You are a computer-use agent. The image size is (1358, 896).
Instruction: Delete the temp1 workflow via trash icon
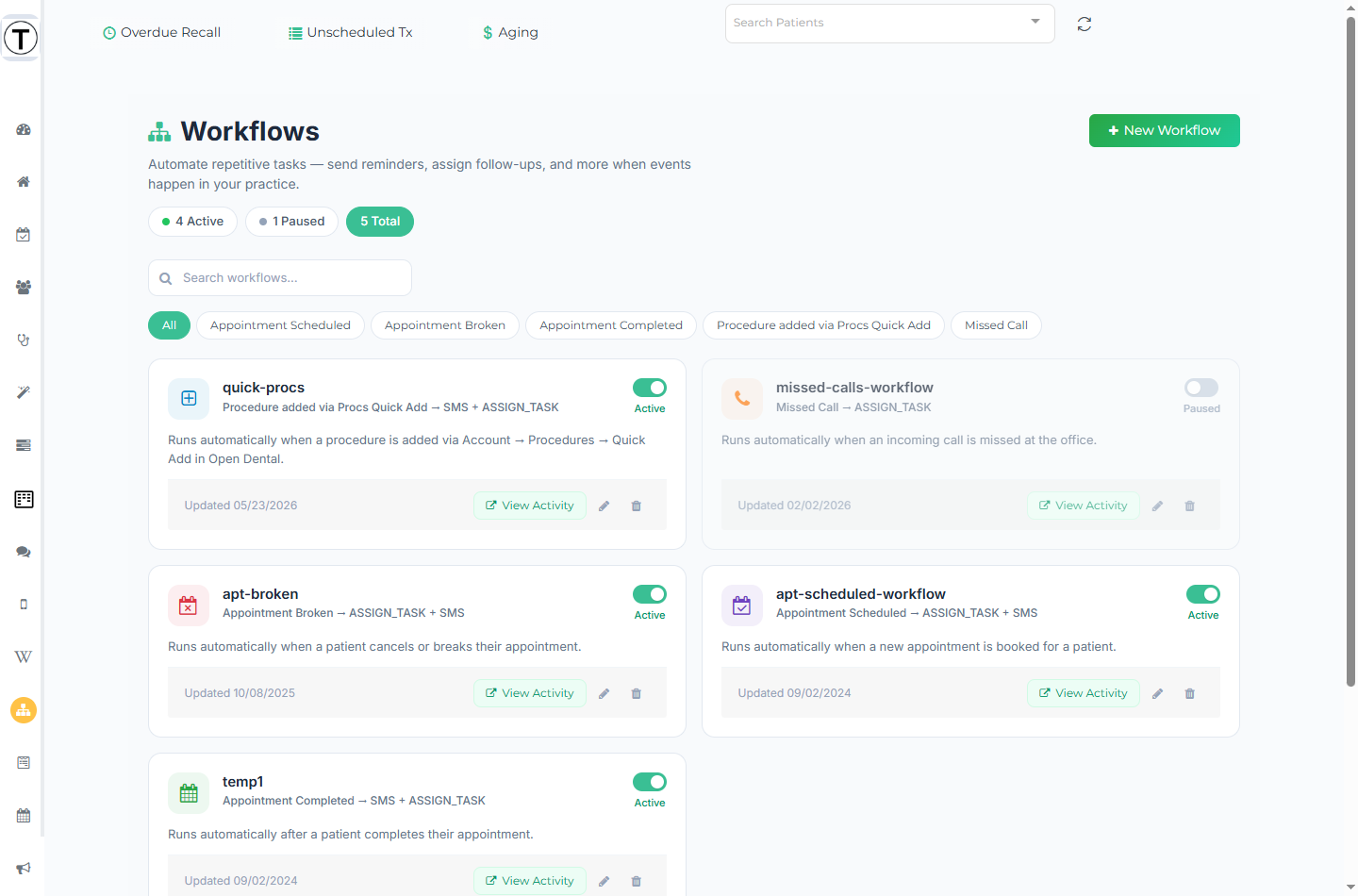(637, 881)
